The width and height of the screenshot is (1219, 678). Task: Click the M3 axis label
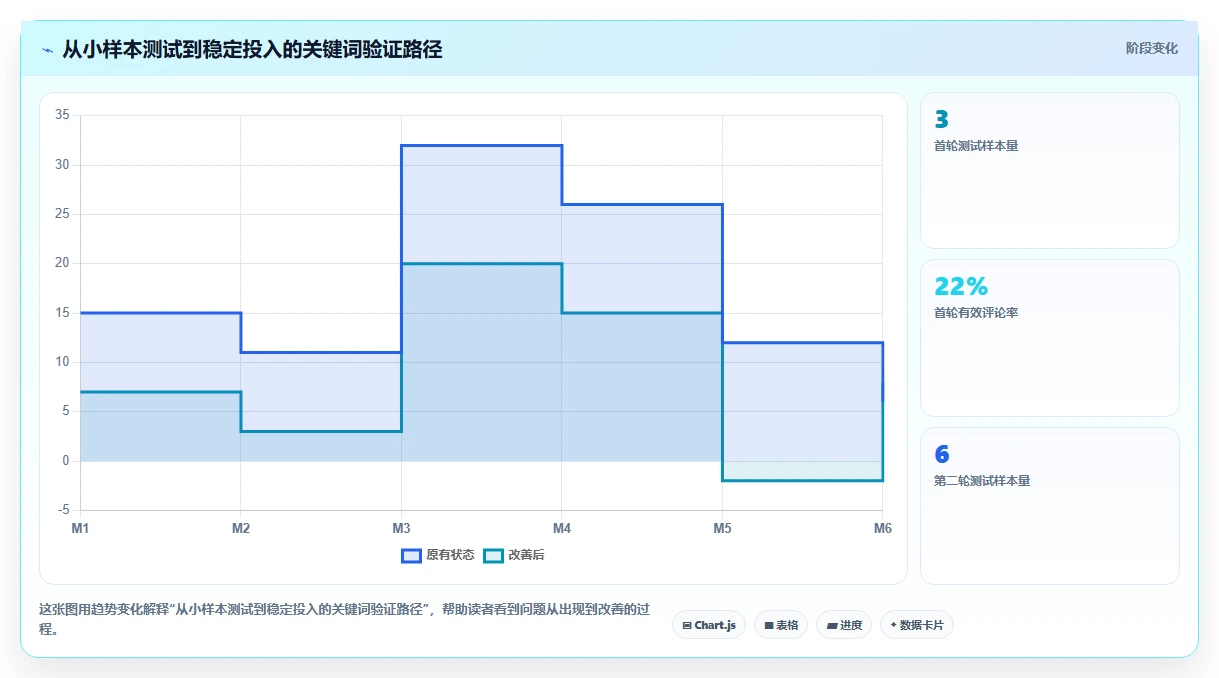(x=401, y=528)
